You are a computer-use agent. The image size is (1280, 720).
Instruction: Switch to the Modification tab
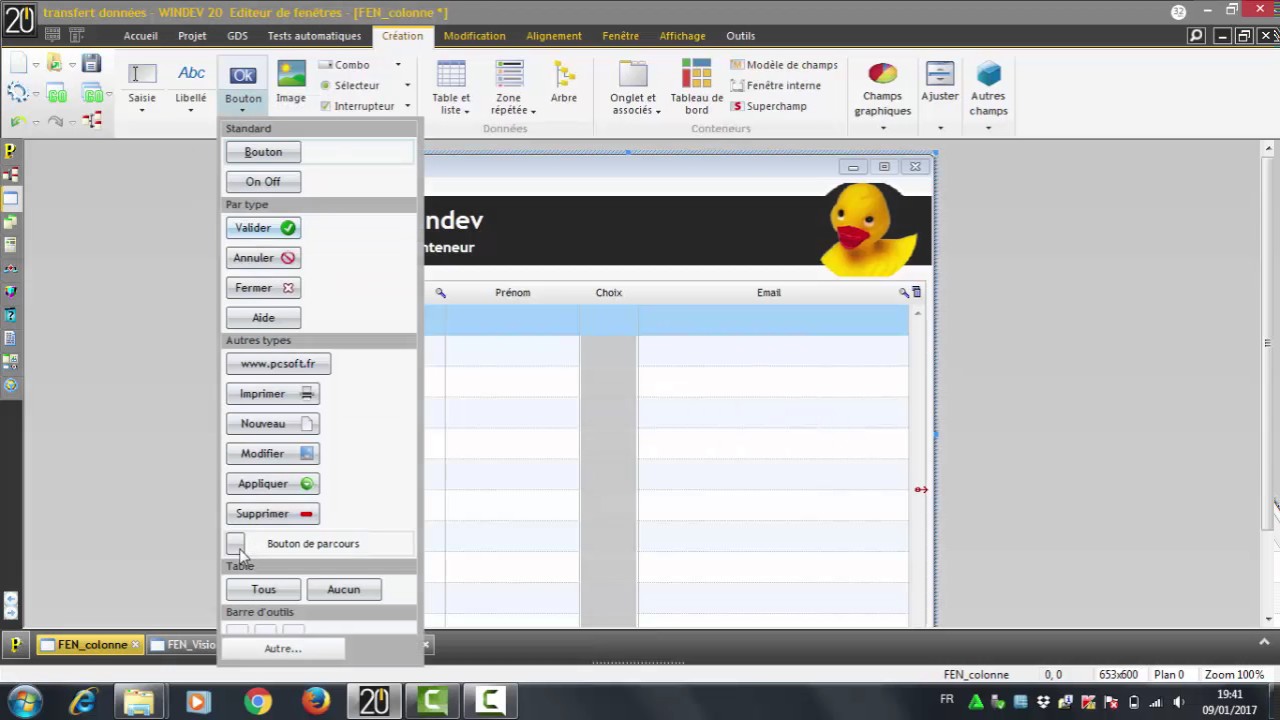(x=474, y=36)
